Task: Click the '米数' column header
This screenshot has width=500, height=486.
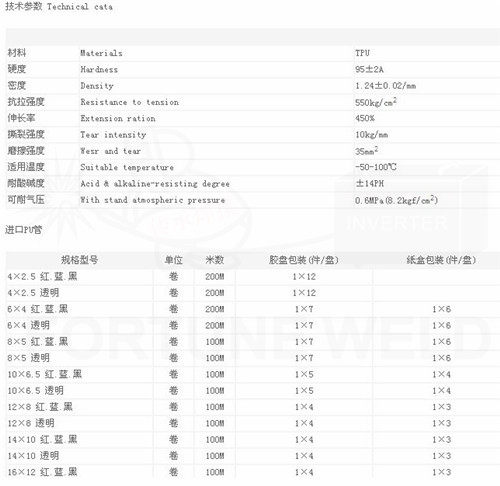Action: click(214, 260)
